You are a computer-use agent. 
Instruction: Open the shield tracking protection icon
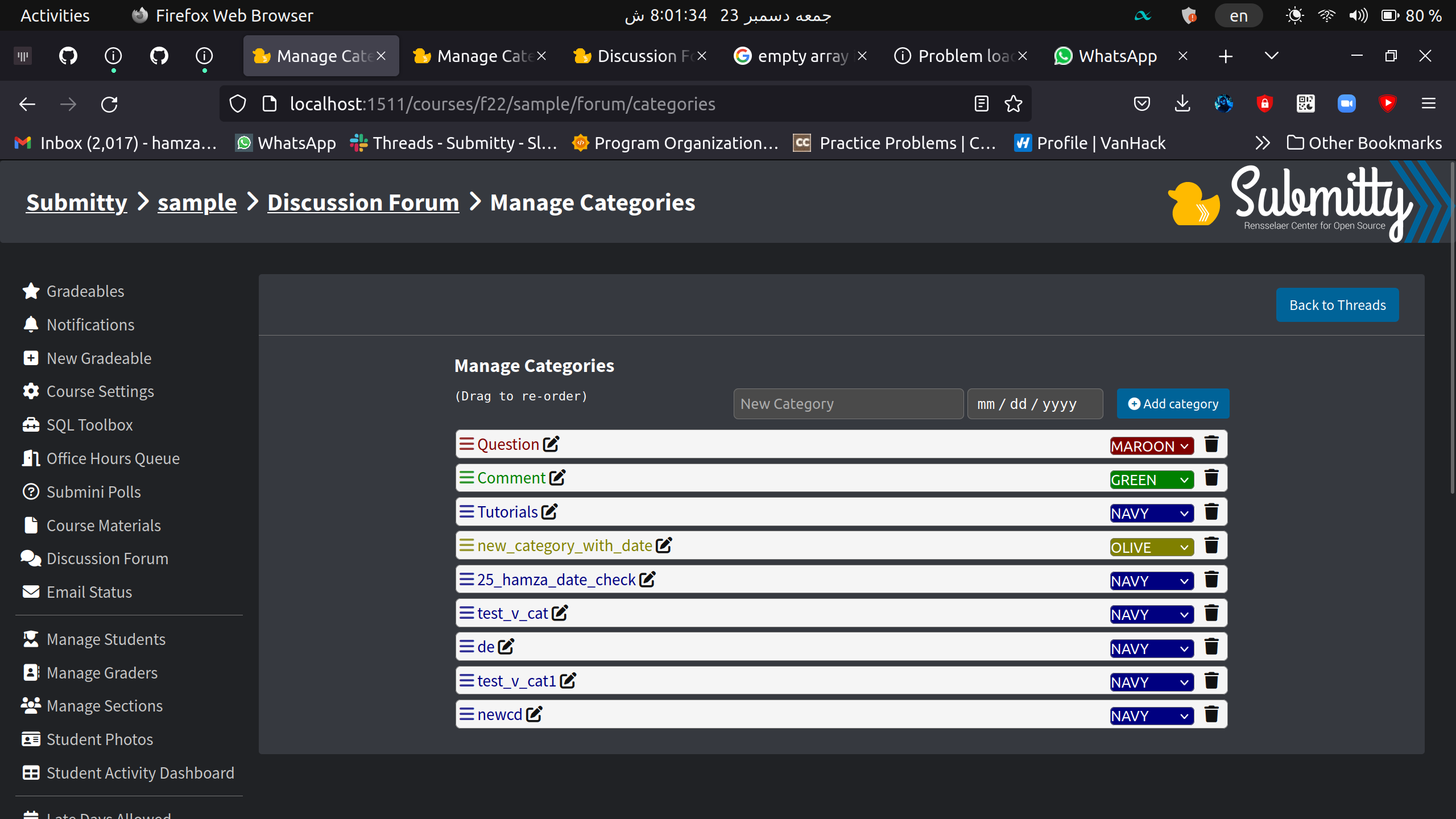[237, 104]
